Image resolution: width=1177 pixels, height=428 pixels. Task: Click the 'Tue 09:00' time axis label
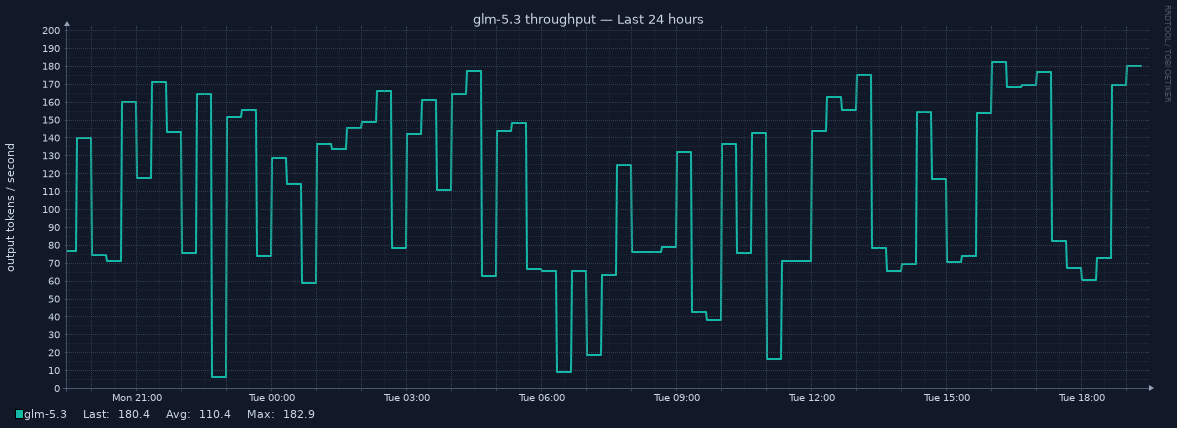(677, 398)
